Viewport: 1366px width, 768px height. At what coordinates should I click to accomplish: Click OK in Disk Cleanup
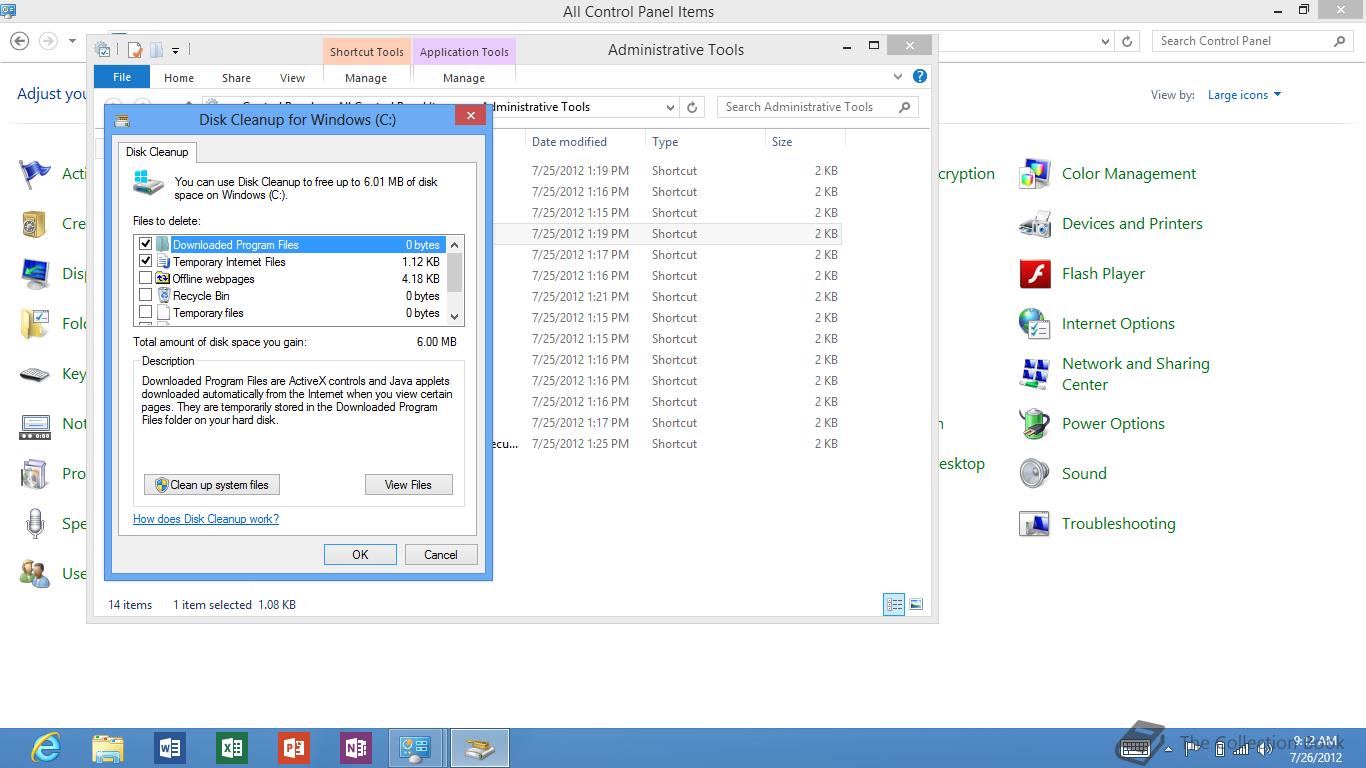pyautogui.click(x=360, y=554)
